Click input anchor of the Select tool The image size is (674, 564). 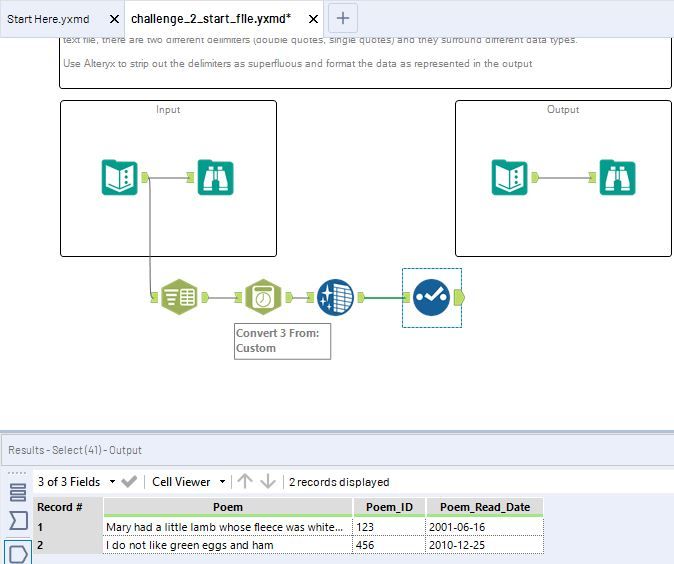click(406, 297)
